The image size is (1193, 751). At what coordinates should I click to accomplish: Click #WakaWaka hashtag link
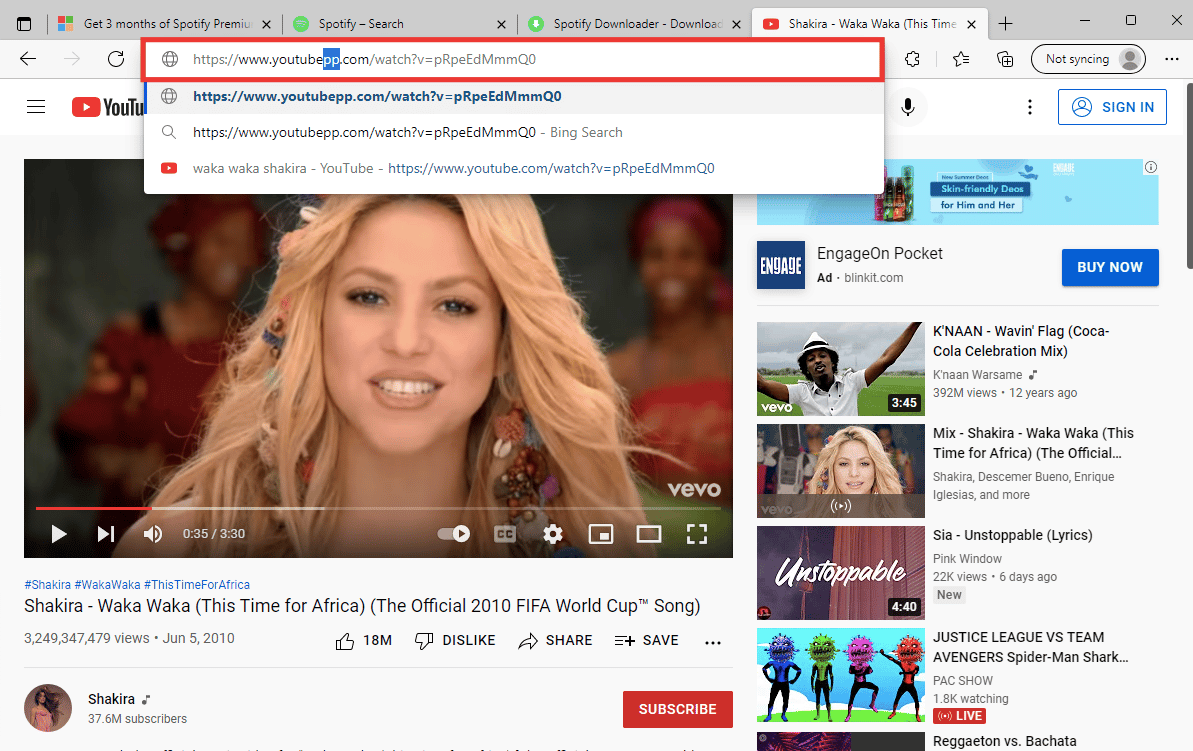click(107, 584)
